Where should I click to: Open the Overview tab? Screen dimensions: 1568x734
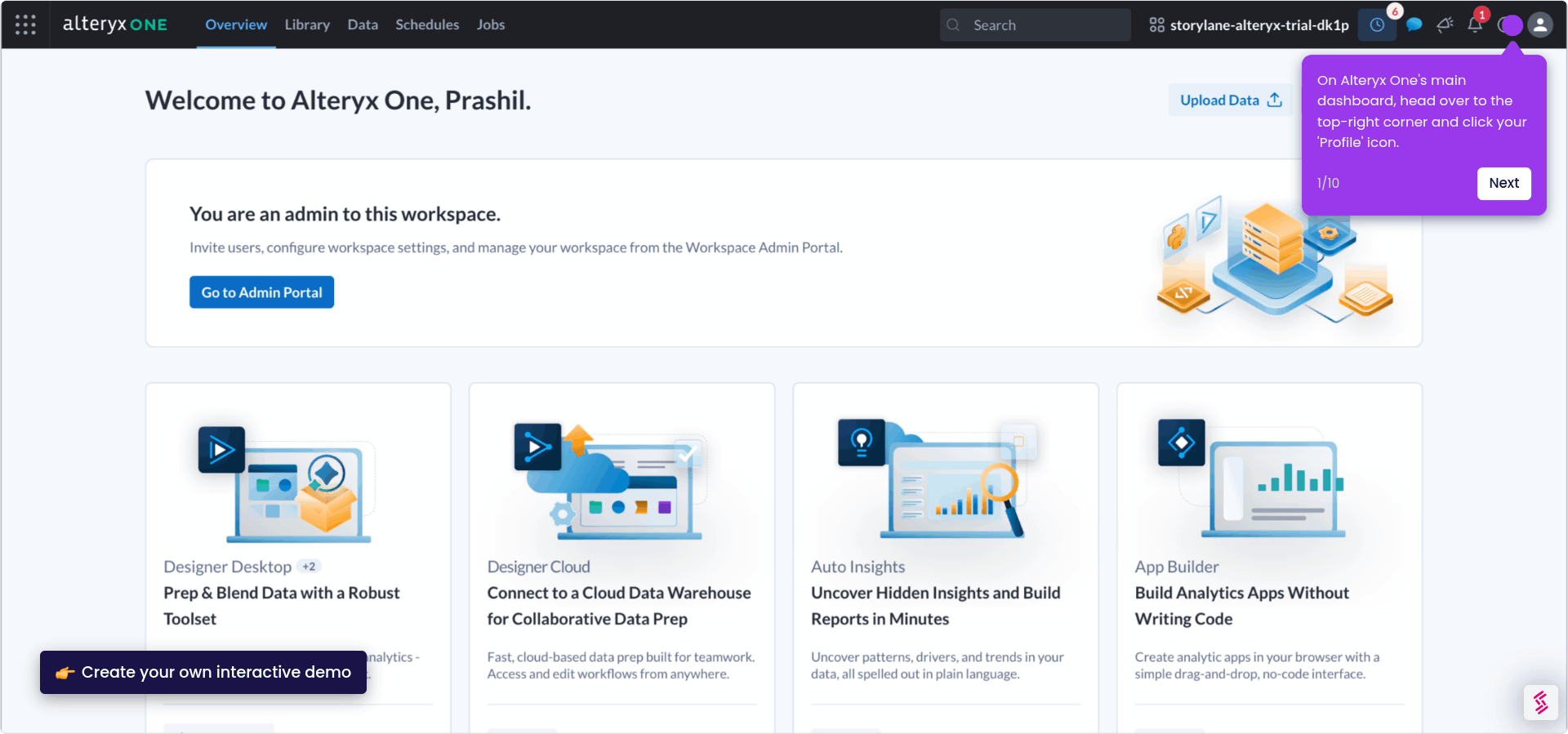pos(236,24)
